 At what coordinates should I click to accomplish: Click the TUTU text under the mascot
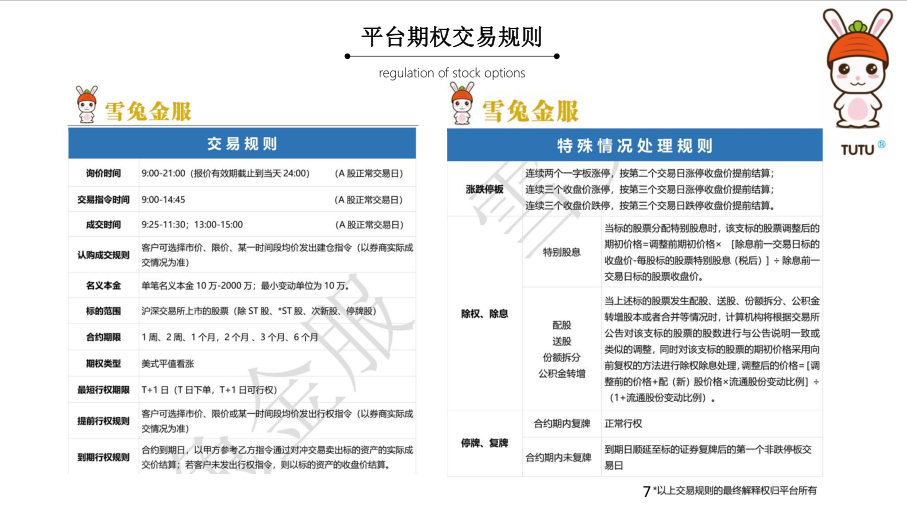849,148
